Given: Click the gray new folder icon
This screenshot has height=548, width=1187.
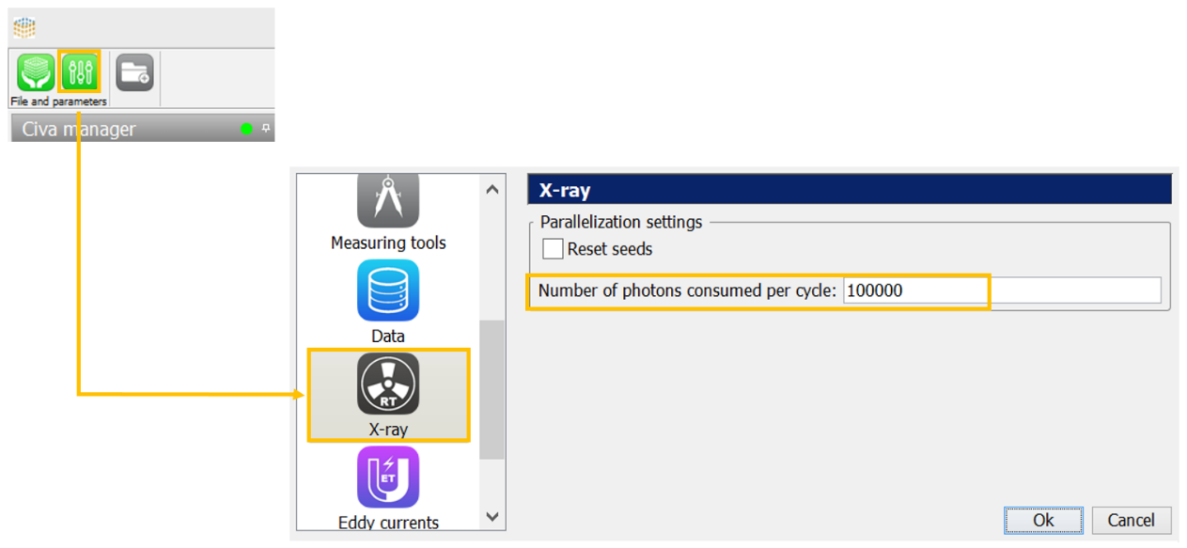Looking at the screenshot, I should 135,73.
